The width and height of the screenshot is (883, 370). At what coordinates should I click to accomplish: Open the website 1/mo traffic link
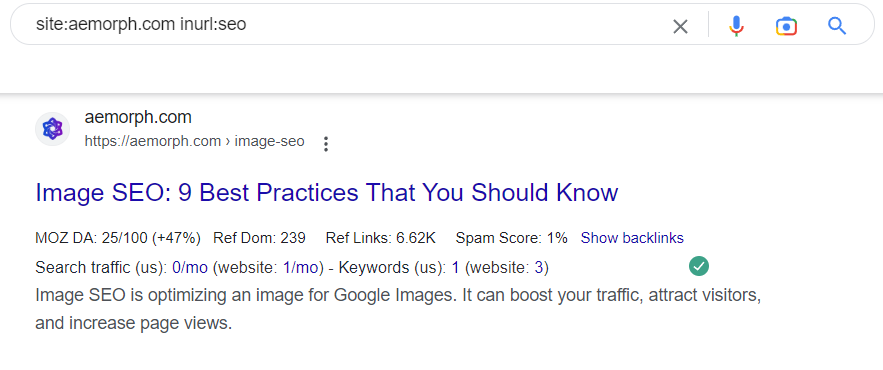click(x=301, y=268)
